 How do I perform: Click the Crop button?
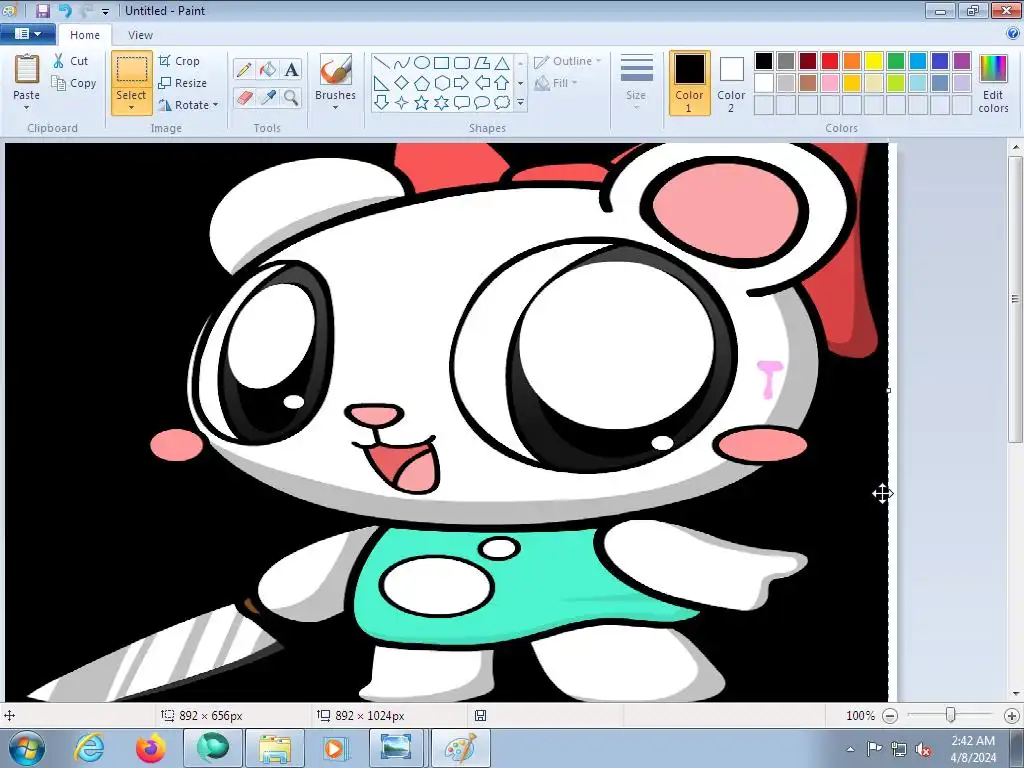(179, 61)
